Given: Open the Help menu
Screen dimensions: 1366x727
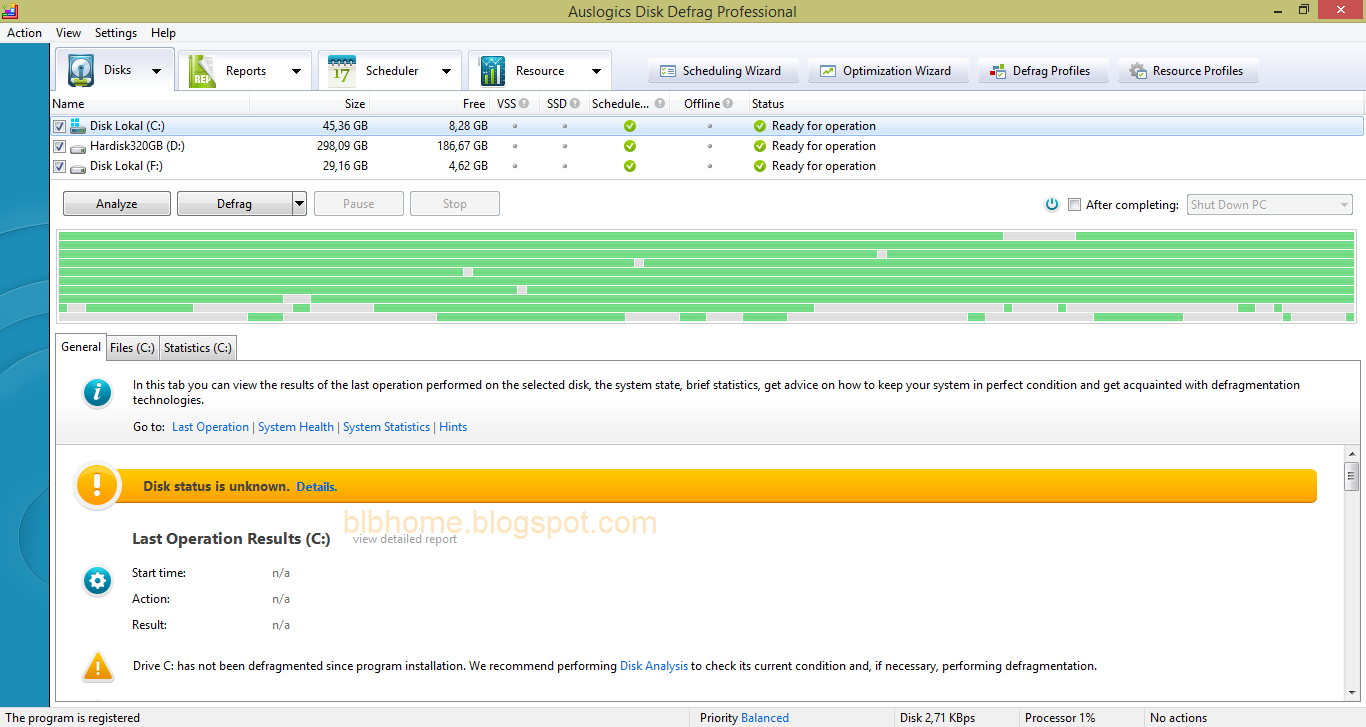Looking at the screenshot, I should coord(163,33).
